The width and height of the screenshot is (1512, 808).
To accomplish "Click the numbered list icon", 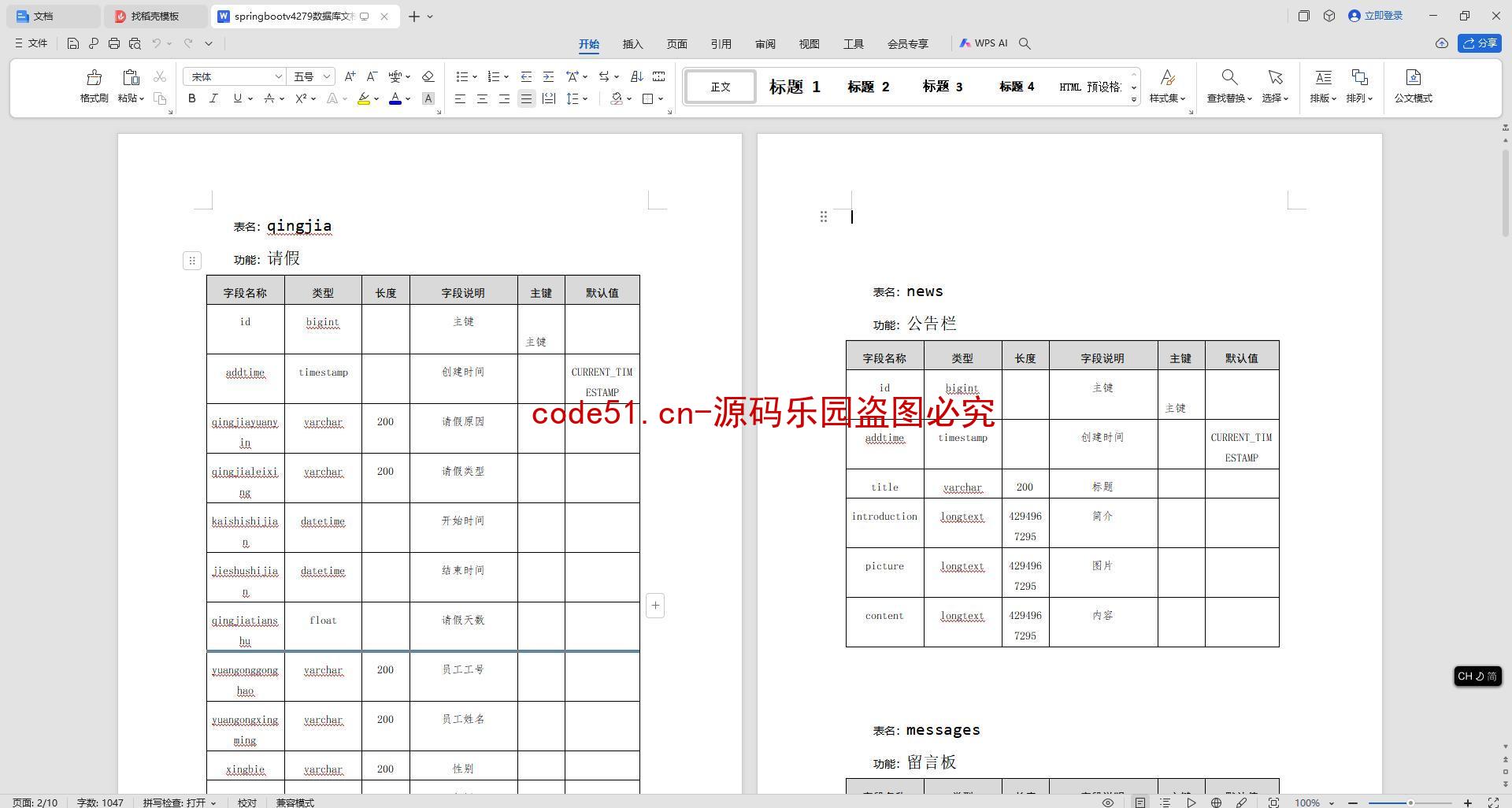I will pos(493,76).
